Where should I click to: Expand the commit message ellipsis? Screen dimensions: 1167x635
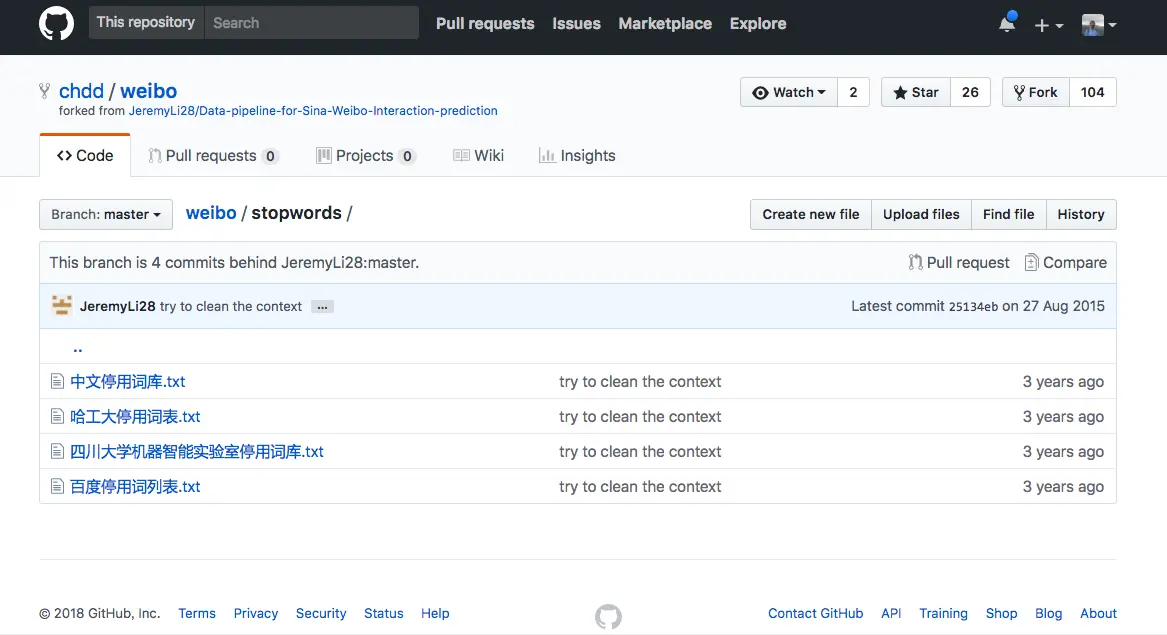pyautogui.click(x=322, y=307)
